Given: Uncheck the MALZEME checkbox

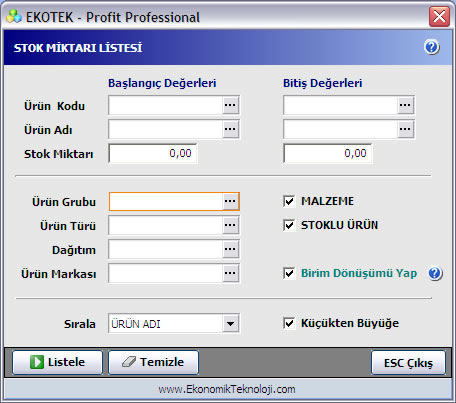Looking at the screenshot, I should point(289,201).
